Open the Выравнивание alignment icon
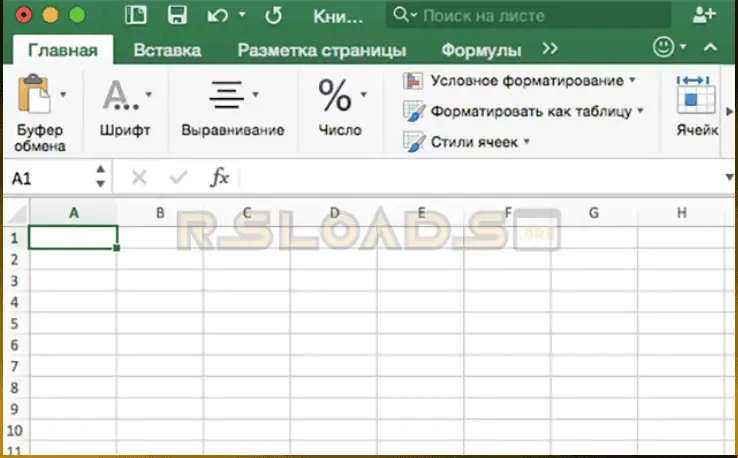Screen dimensions: 738x458 click(x=226, y=95)
